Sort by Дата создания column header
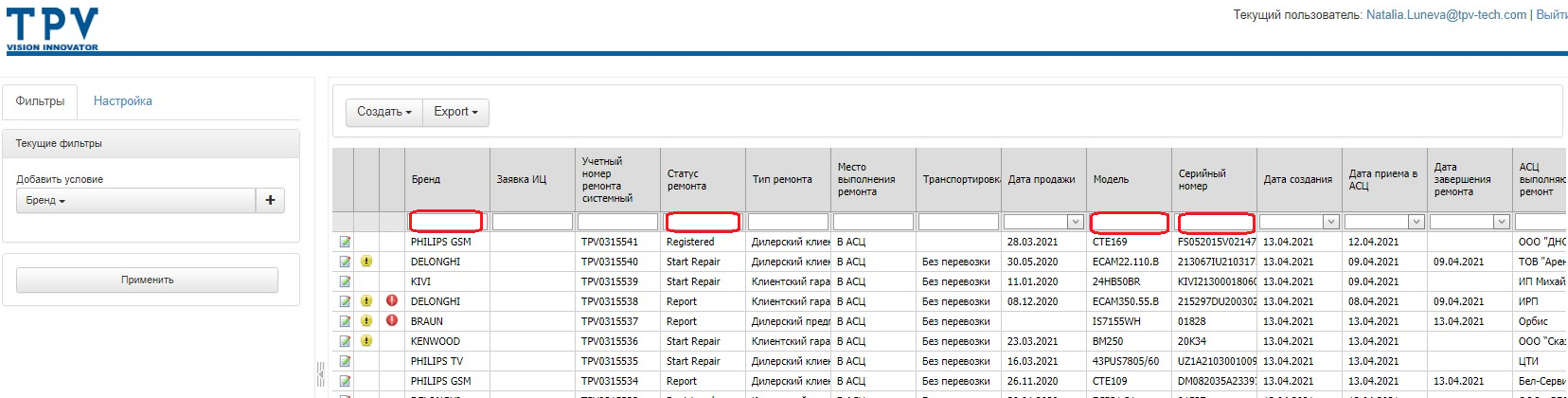 (1299, 179)
